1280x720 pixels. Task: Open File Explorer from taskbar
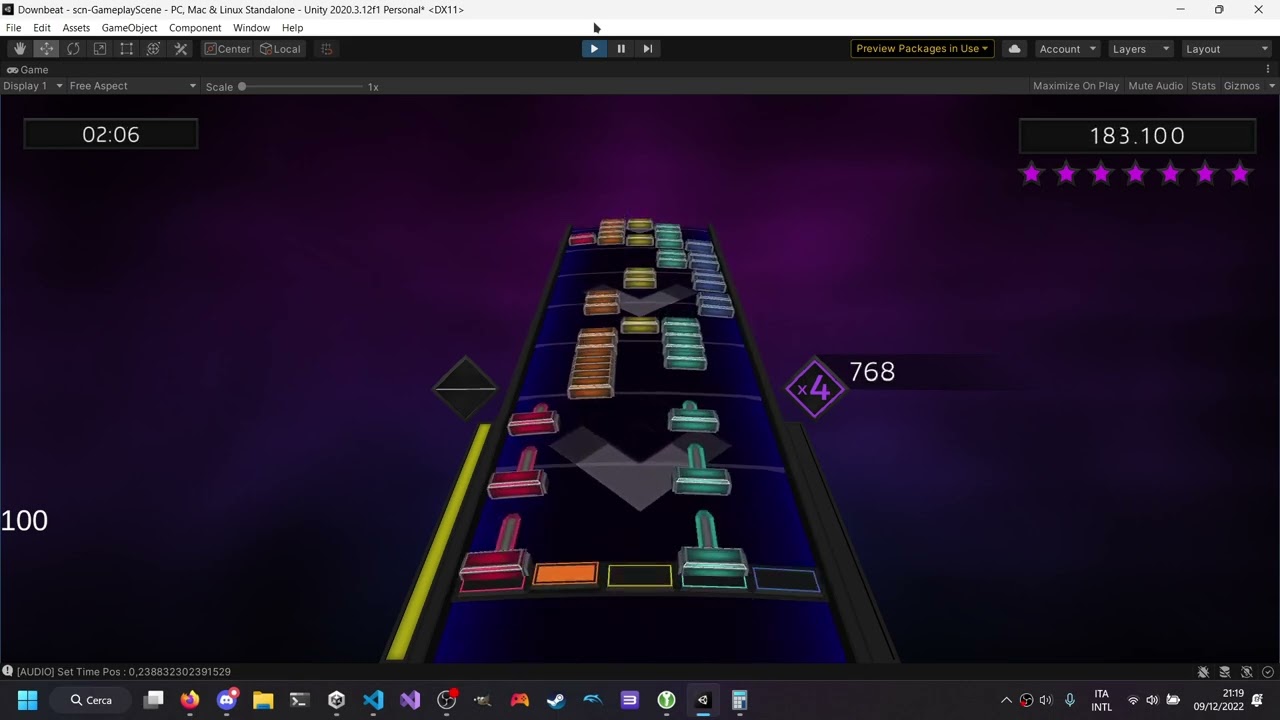pyautogui.click(x=263, y=700)
